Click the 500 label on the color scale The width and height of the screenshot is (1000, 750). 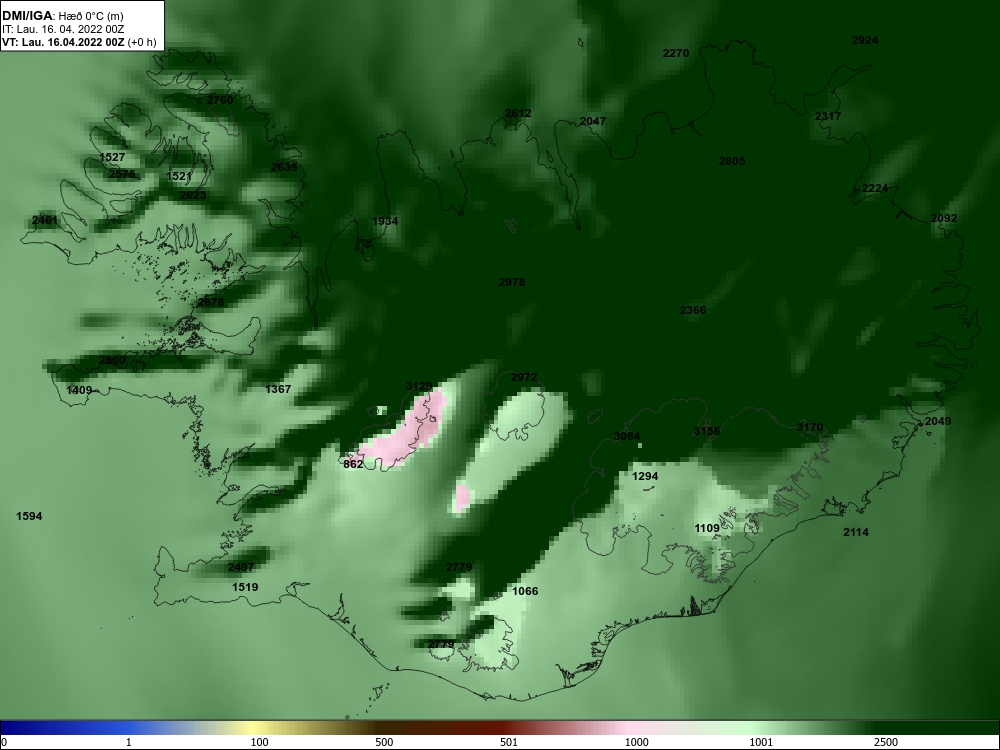[x=384, y=742]
